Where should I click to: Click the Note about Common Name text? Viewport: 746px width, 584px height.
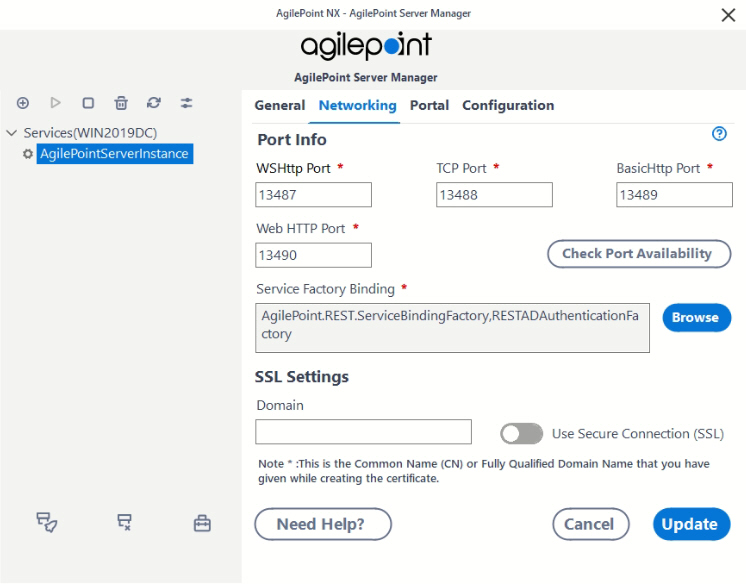(x=484, y=471)
